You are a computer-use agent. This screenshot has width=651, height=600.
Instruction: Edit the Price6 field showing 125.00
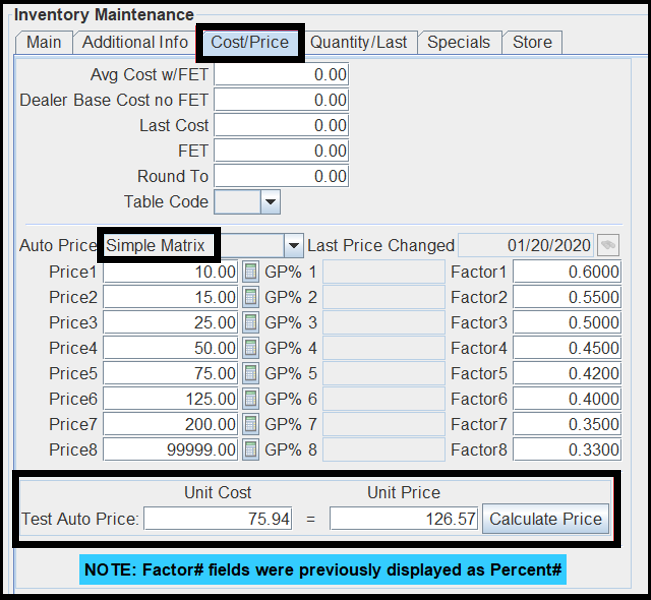171,399
